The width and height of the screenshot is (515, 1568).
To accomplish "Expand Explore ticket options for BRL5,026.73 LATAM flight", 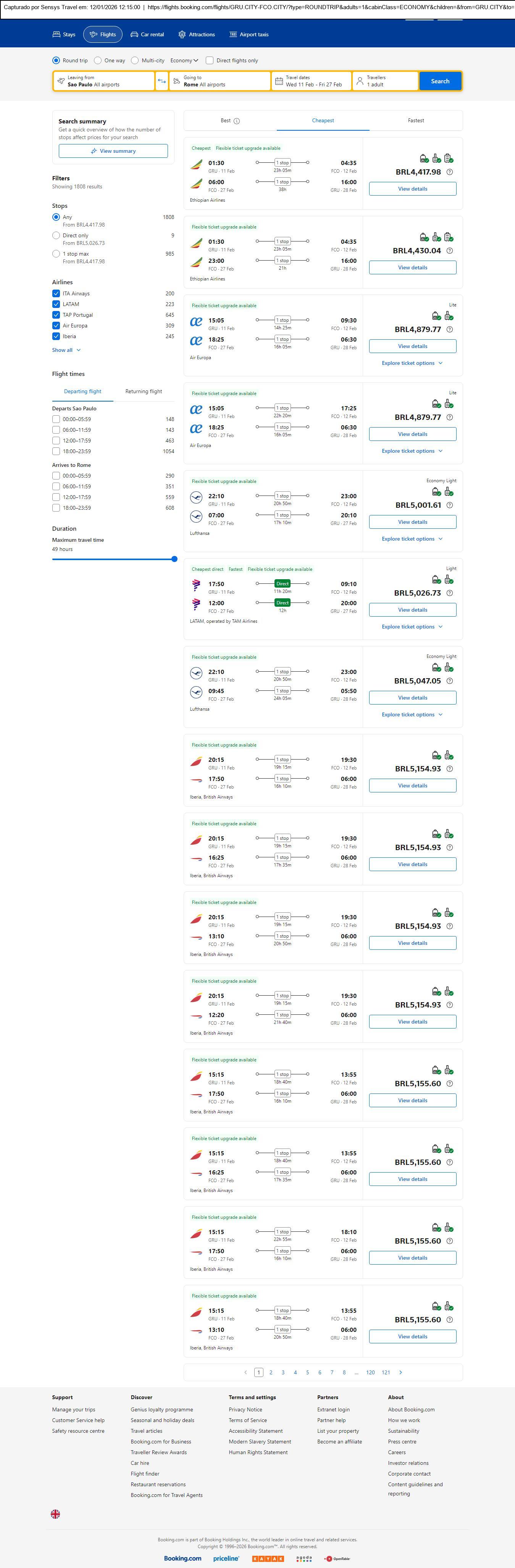I will [x=412, y=626].
